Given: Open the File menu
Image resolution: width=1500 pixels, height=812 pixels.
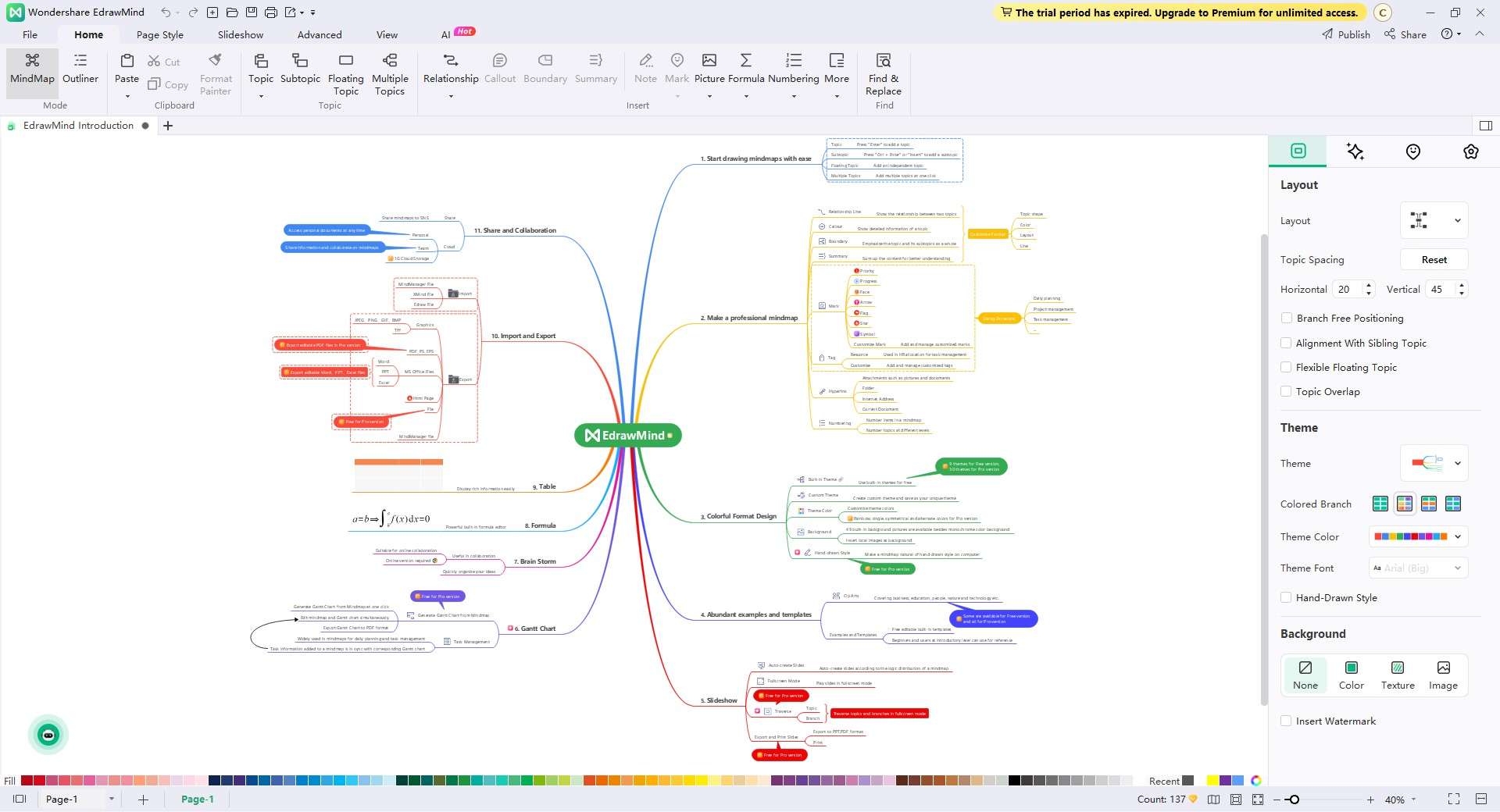Looking at the screenshot, I should click(x=30, y=34).
